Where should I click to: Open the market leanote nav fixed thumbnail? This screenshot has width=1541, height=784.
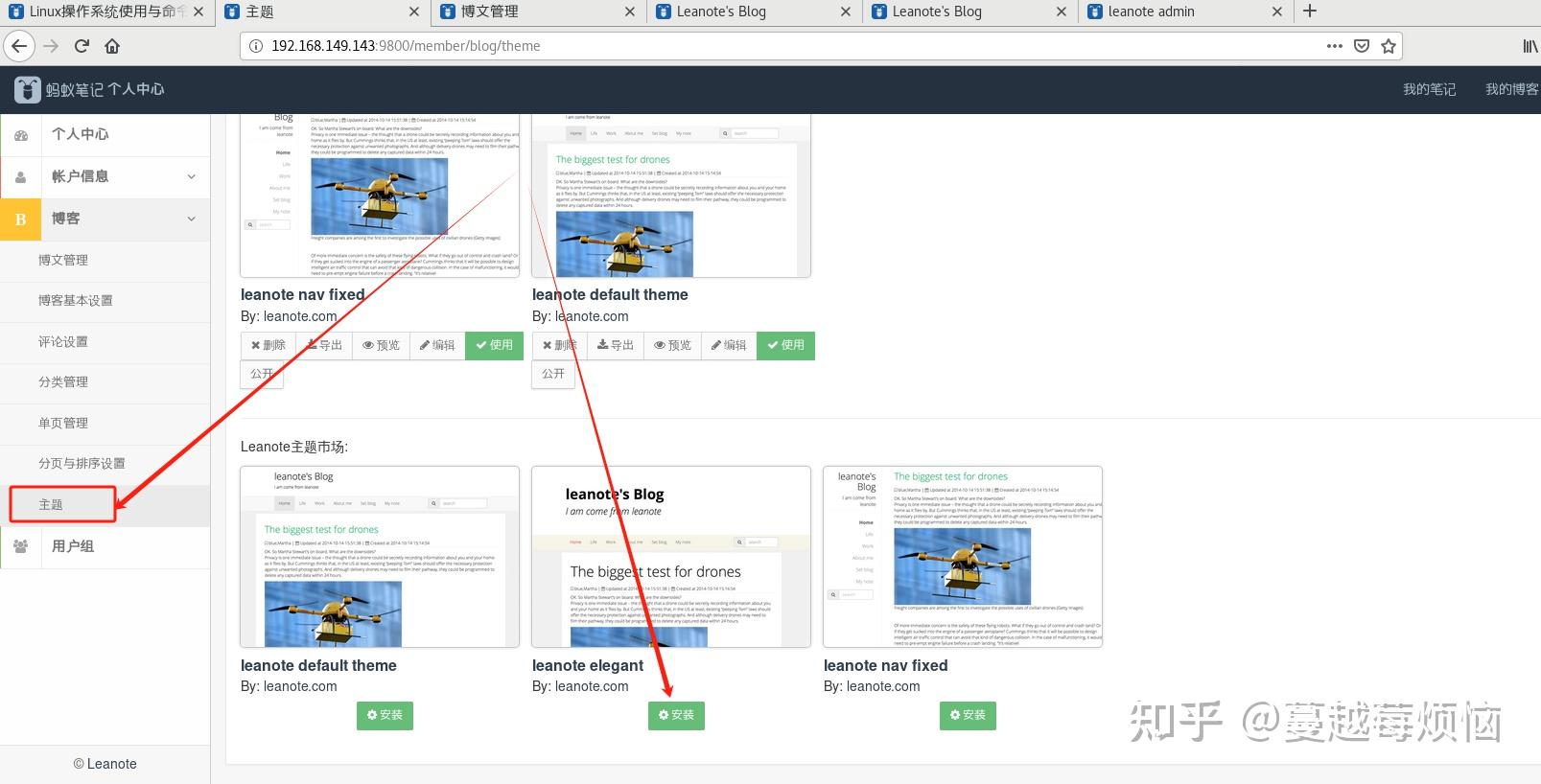(963, 557)
